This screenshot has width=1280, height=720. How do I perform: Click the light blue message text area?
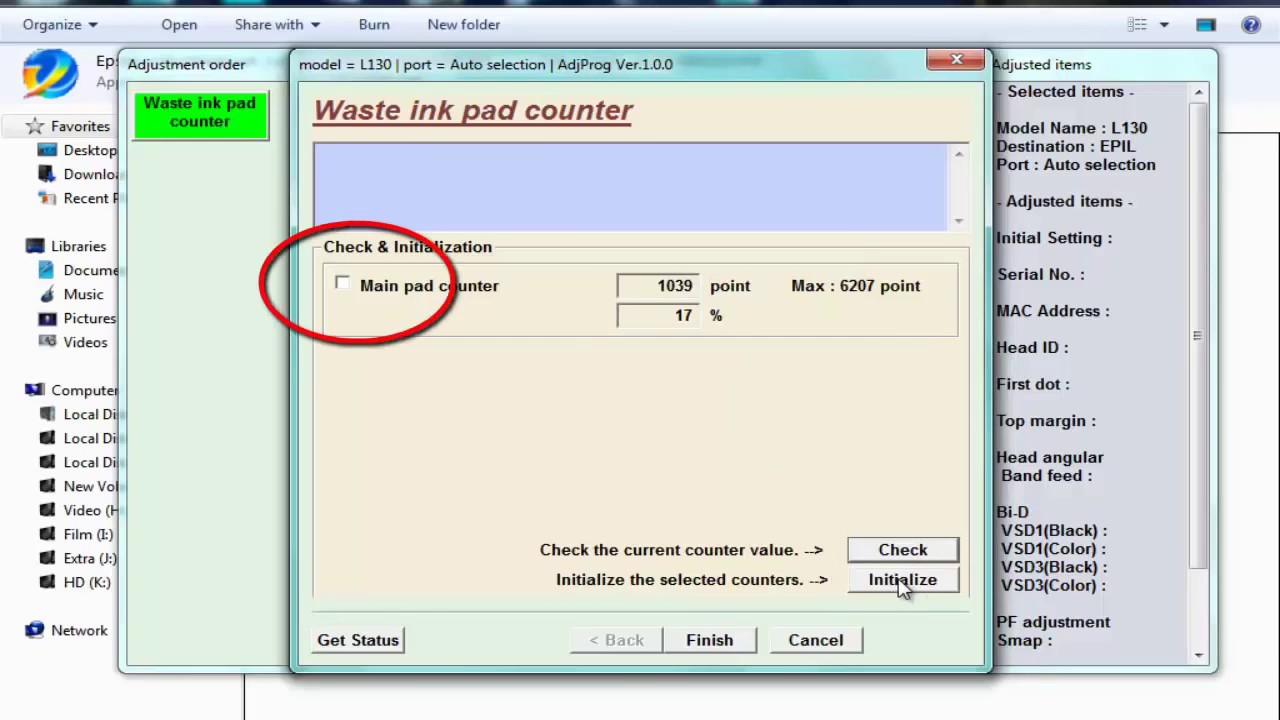(x=632, y=187)
